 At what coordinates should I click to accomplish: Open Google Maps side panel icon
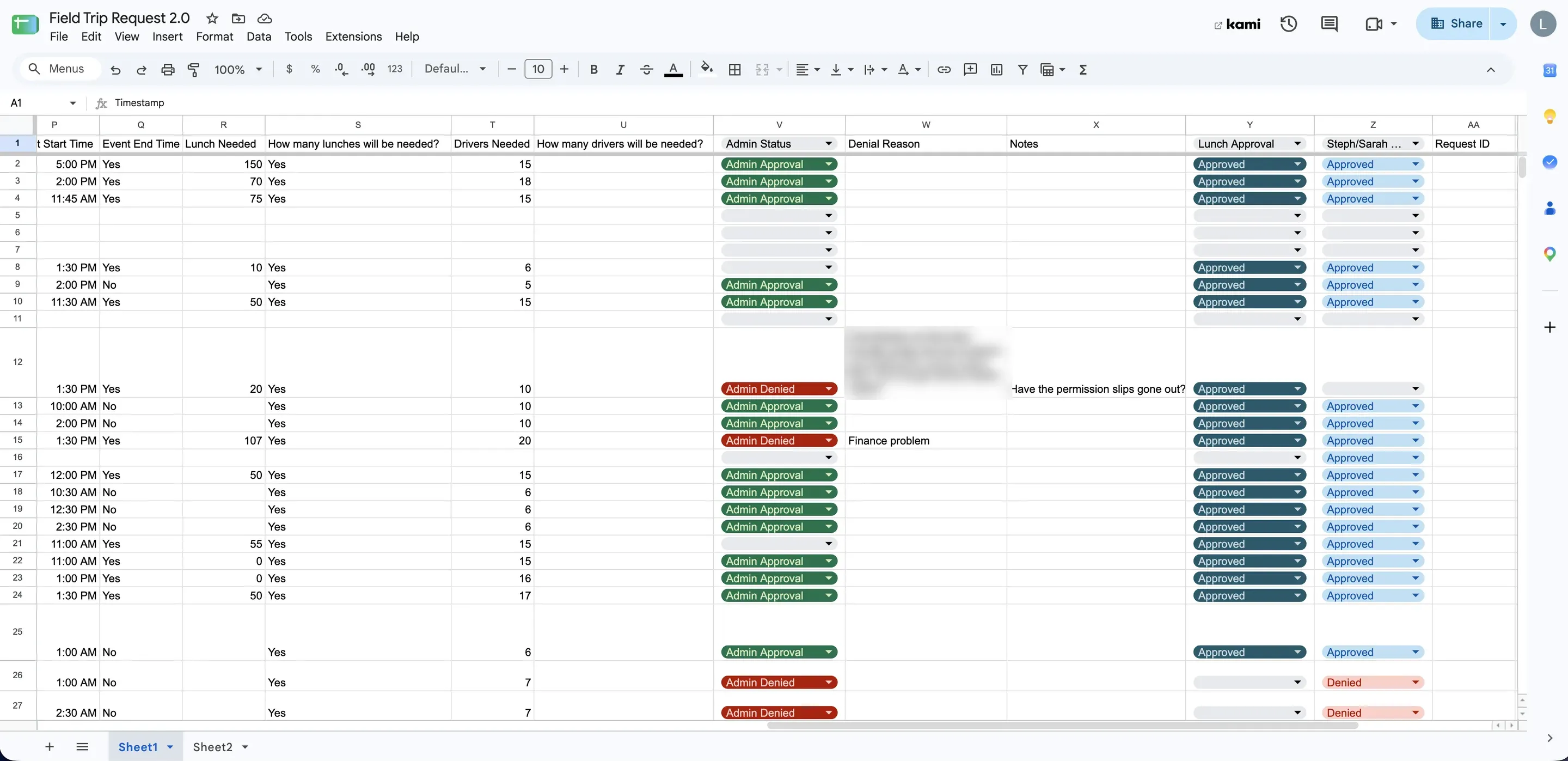click(1549, 254)
